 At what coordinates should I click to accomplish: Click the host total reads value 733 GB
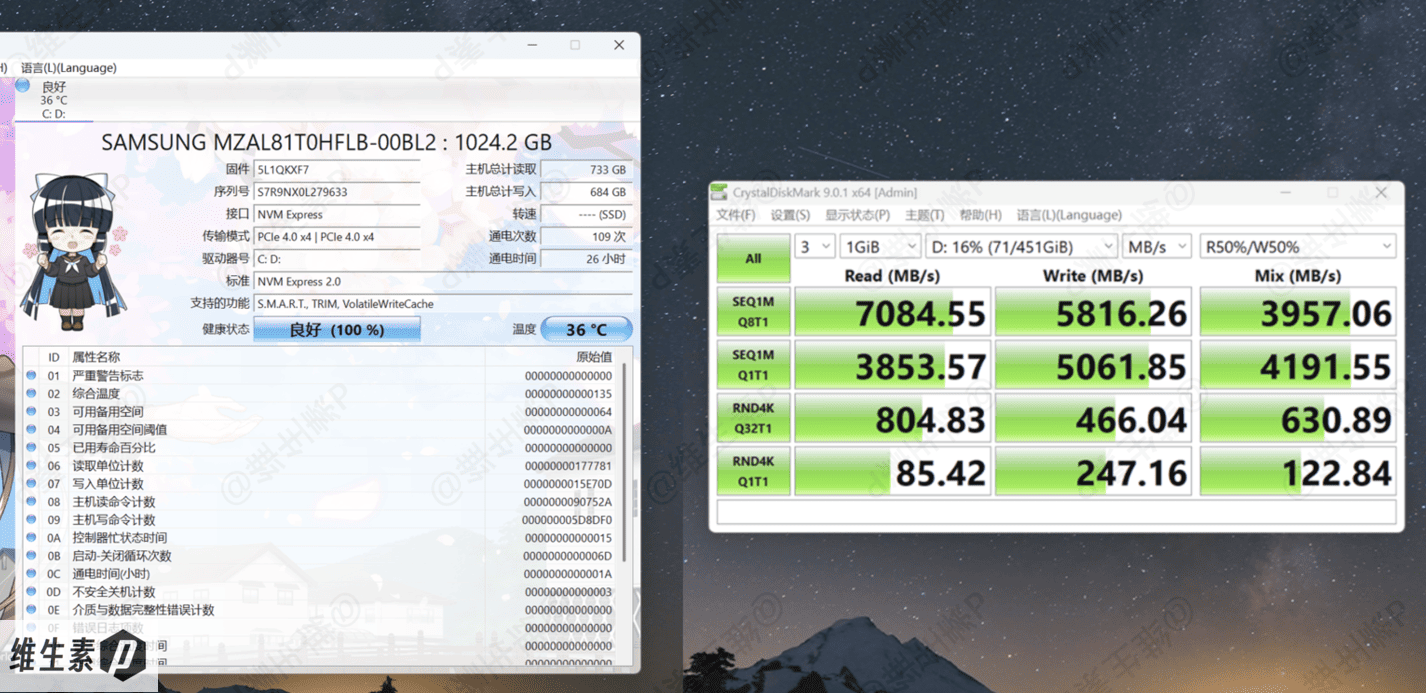tap(586, 170)
